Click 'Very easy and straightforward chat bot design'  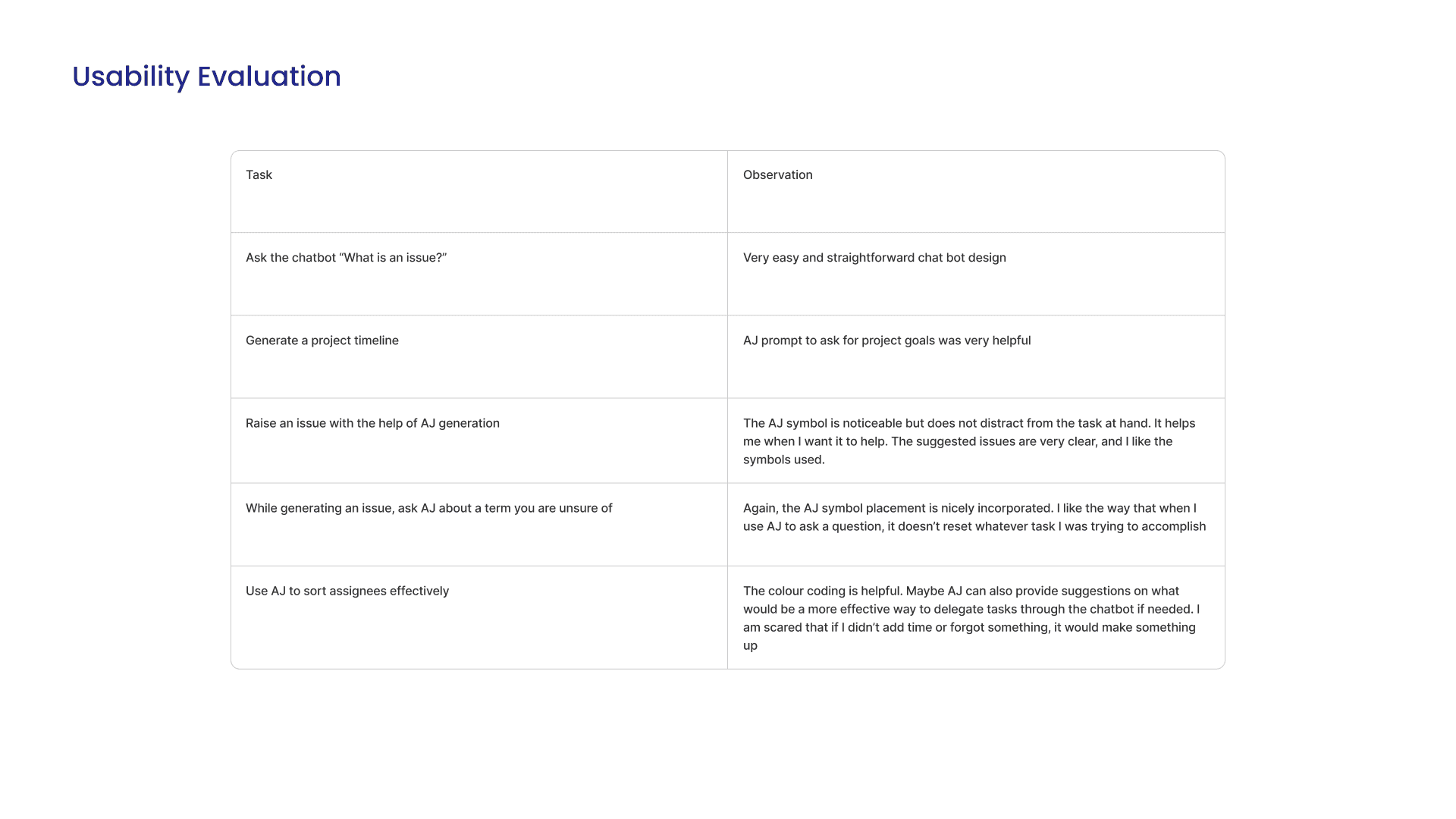pyautogui.click(x=874, y=258)
